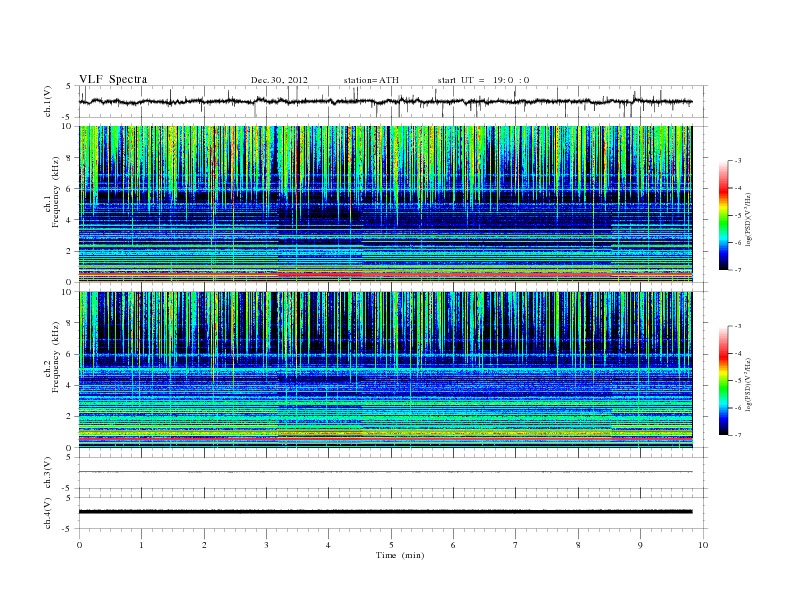
Task: Click inside the ch.1 spectrogram plot
Action: (385, 204)
